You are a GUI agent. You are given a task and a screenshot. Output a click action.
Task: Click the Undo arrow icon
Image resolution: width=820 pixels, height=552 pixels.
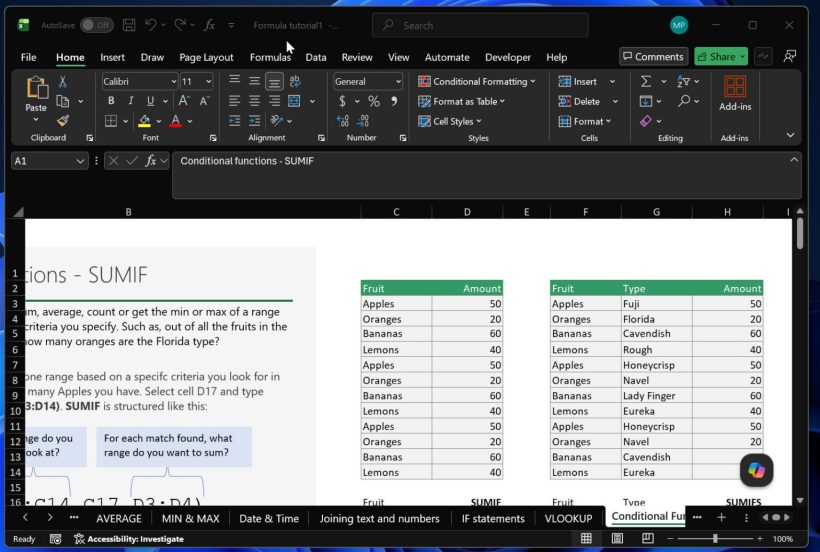tap(151, 25)
